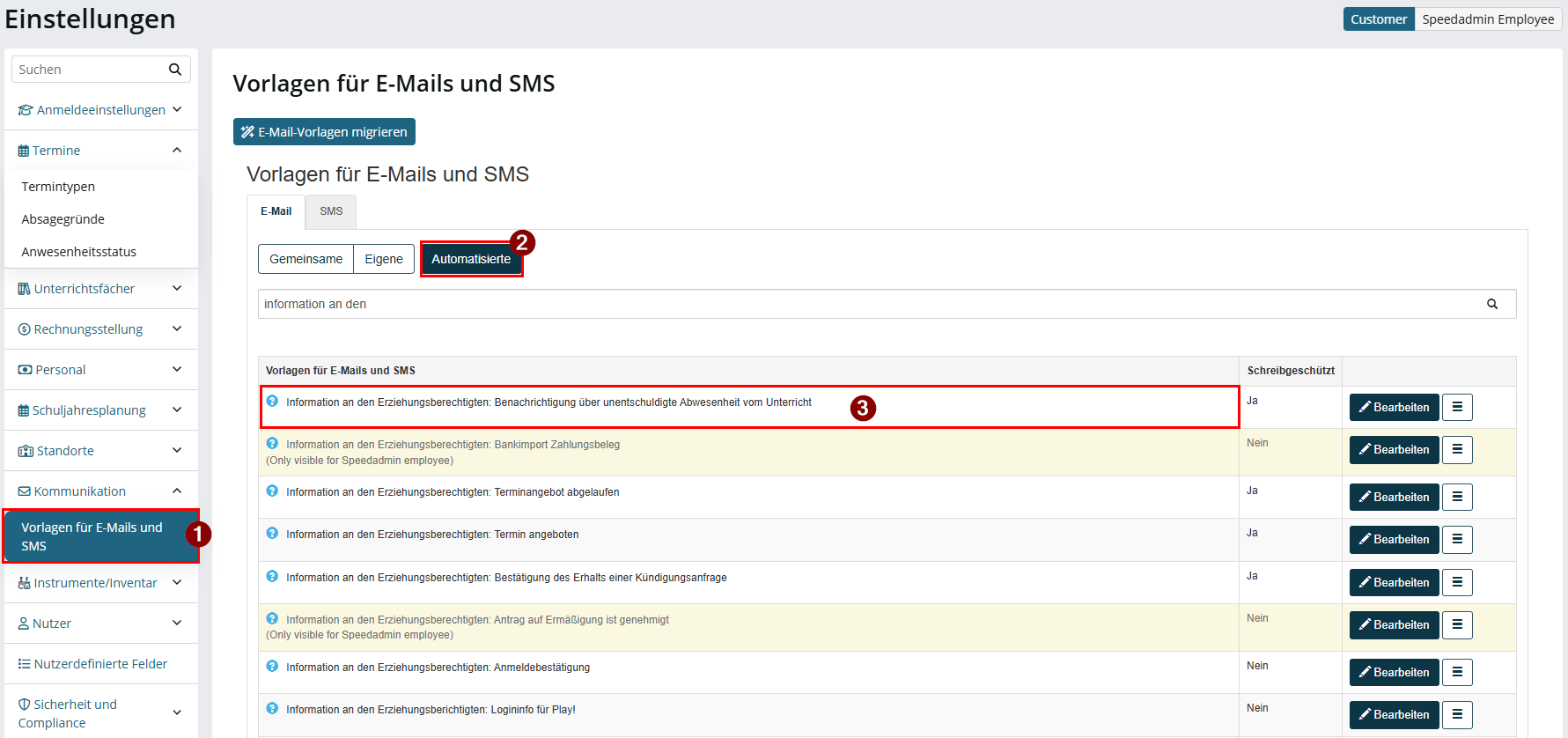
Task: Expand the Rechnungsstellung section
Action: tap(100, 329)
